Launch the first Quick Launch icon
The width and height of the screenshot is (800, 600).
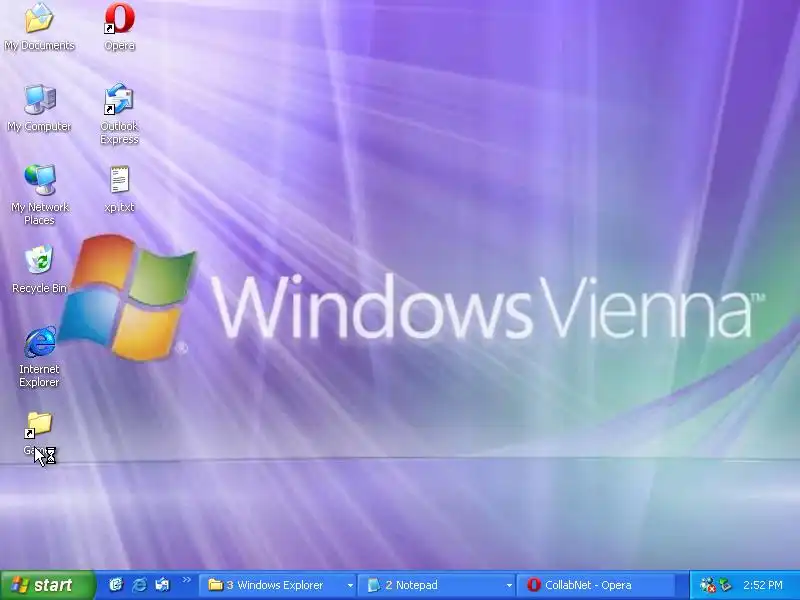[116, 585]
